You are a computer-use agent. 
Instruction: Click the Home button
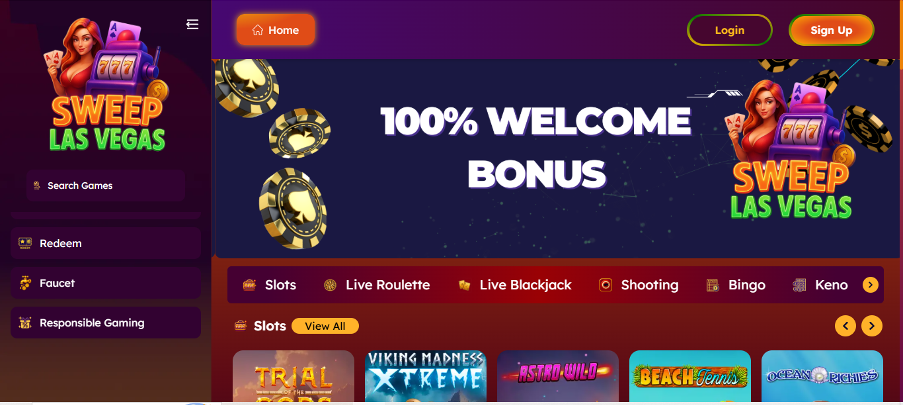click(x=276, y=30)
